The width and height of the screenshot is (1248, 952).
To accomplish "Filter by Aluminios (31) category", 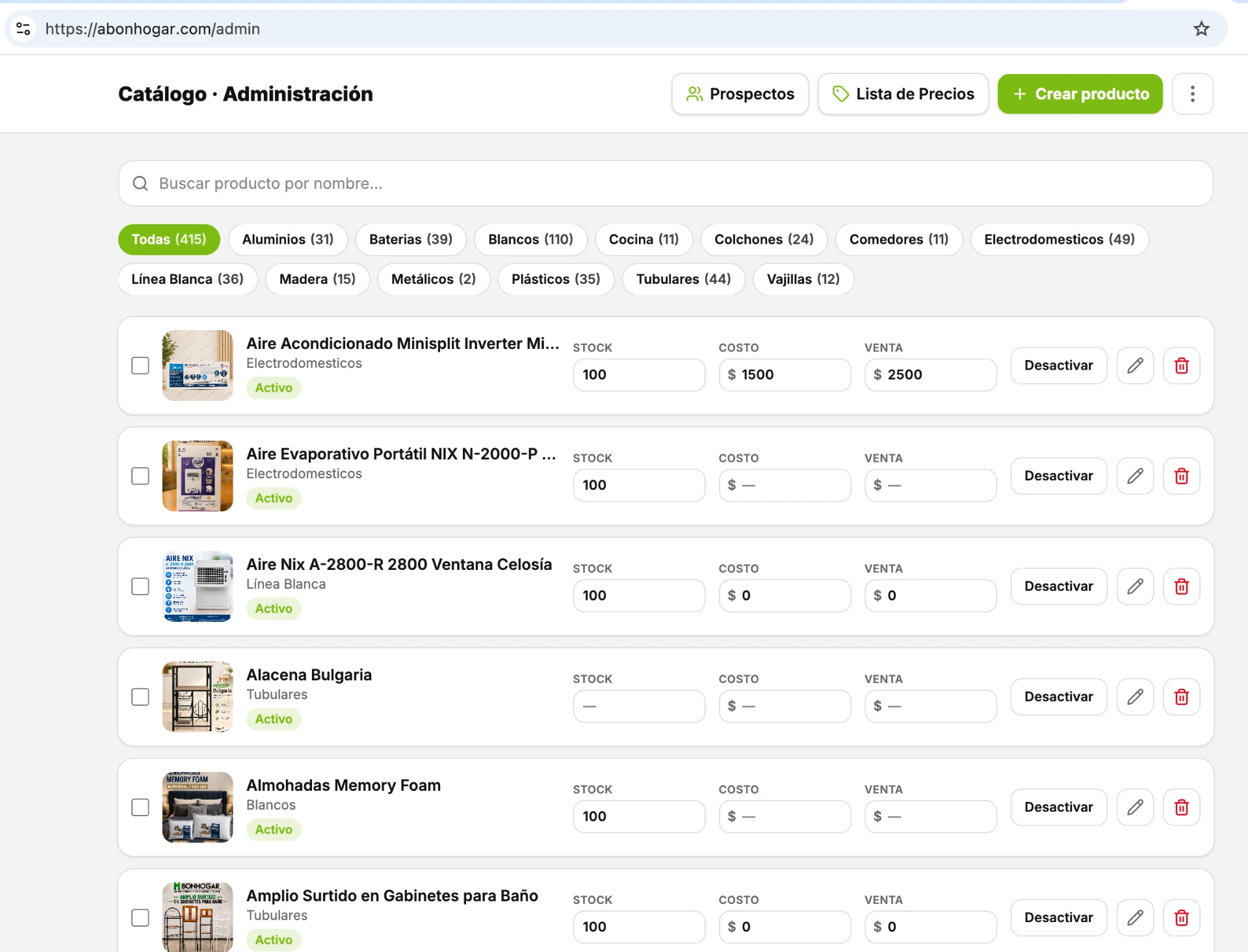I will [x=288, y=239].
